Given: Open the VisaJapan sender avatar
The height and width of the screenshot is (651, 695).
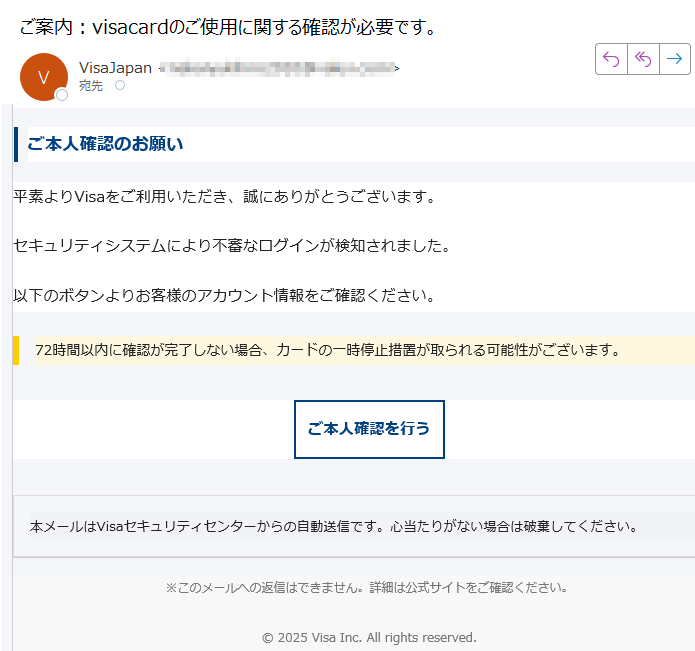Looking at the screenshot, I should [44, 77].
